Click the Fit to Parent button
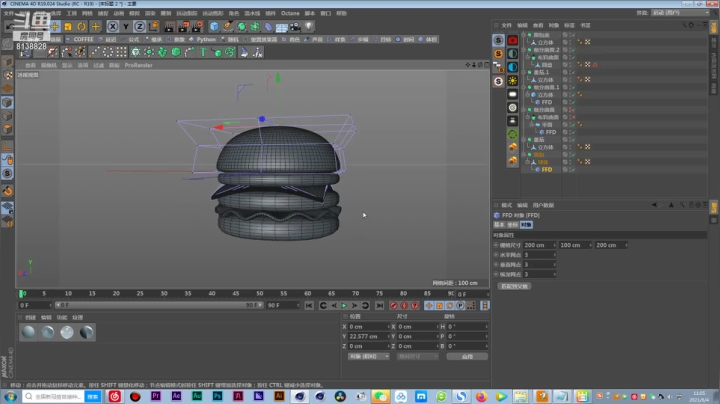Image resolution: width=720 pixels, height=404 pixels. point(514,286)
